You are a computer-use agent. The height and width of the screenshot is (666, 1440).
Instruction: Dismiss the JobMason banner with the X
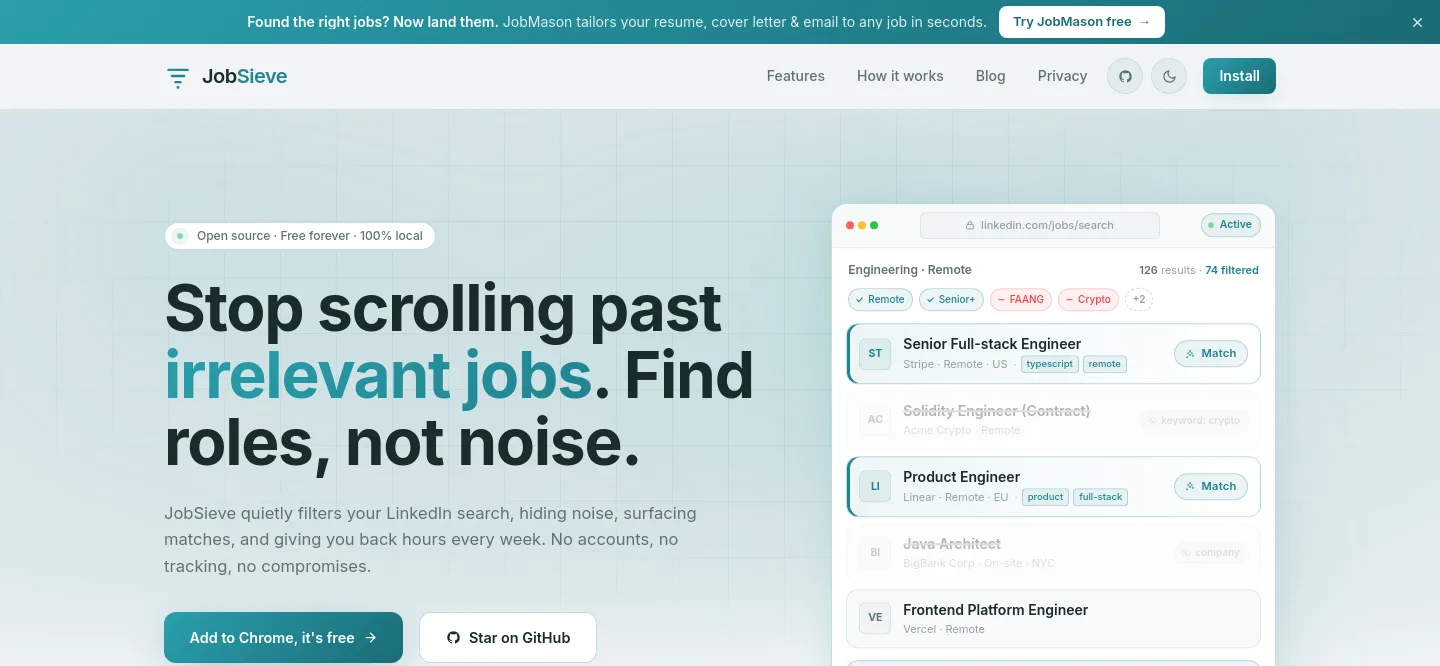point(1417,22)
